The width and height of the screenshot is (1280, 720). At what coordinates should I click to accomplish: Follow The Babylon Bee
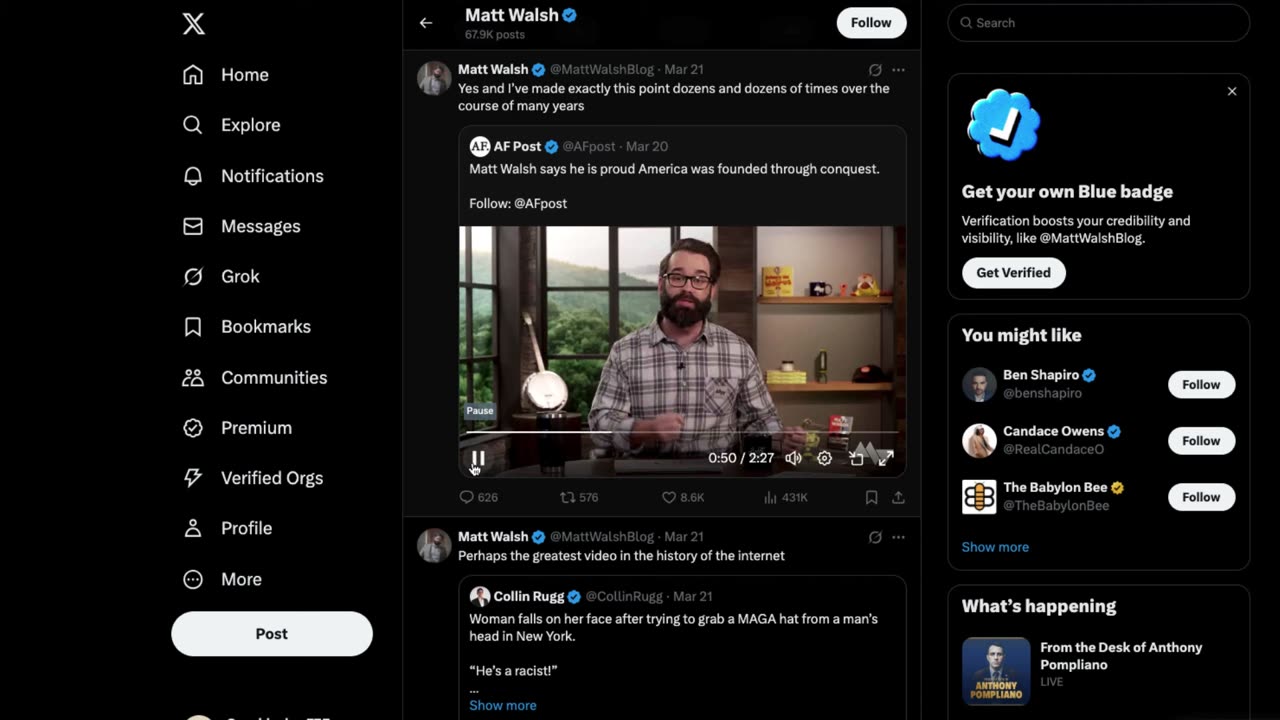tap(1201, 497)
